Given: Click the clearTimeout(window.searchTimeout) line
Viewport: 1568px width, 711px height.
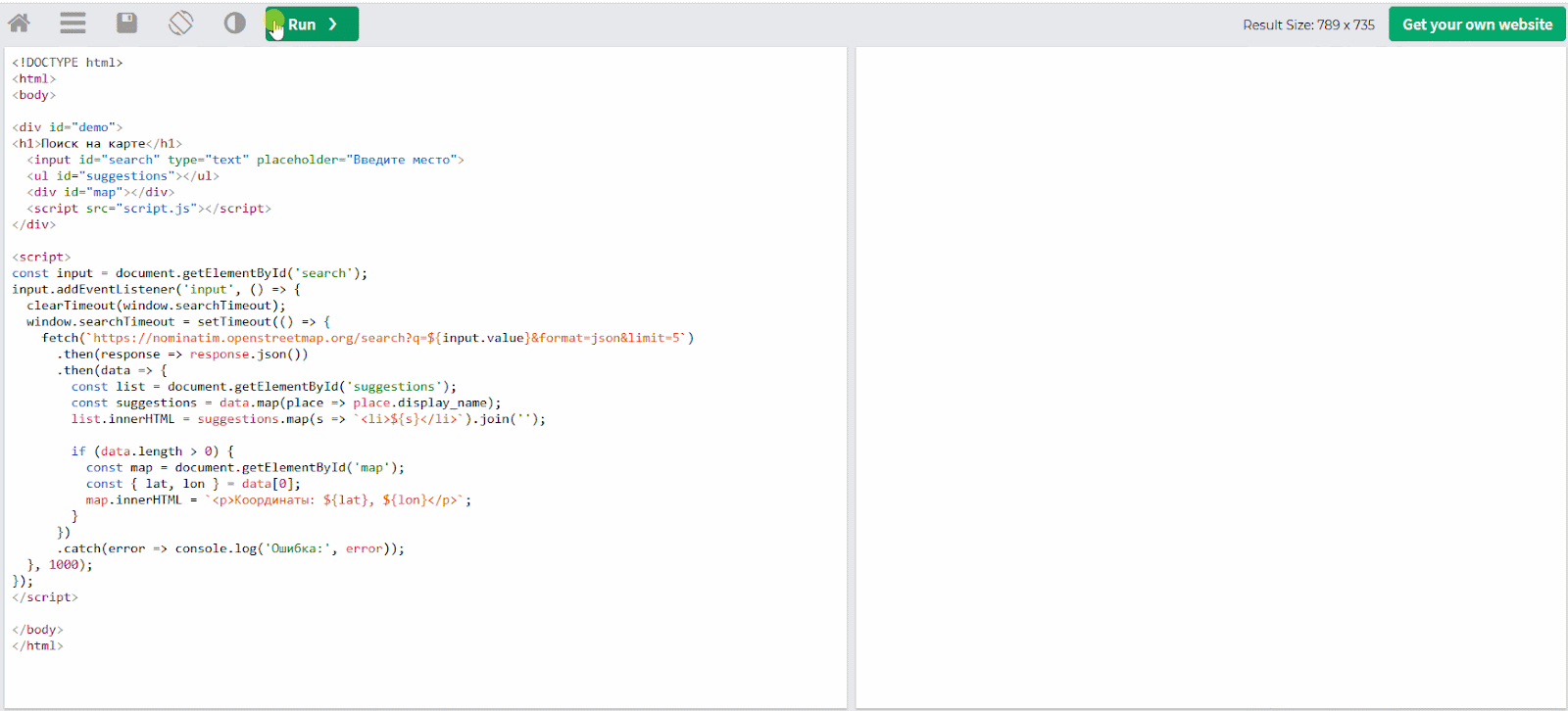Looking at the screenshot, I should click(156, 306).
